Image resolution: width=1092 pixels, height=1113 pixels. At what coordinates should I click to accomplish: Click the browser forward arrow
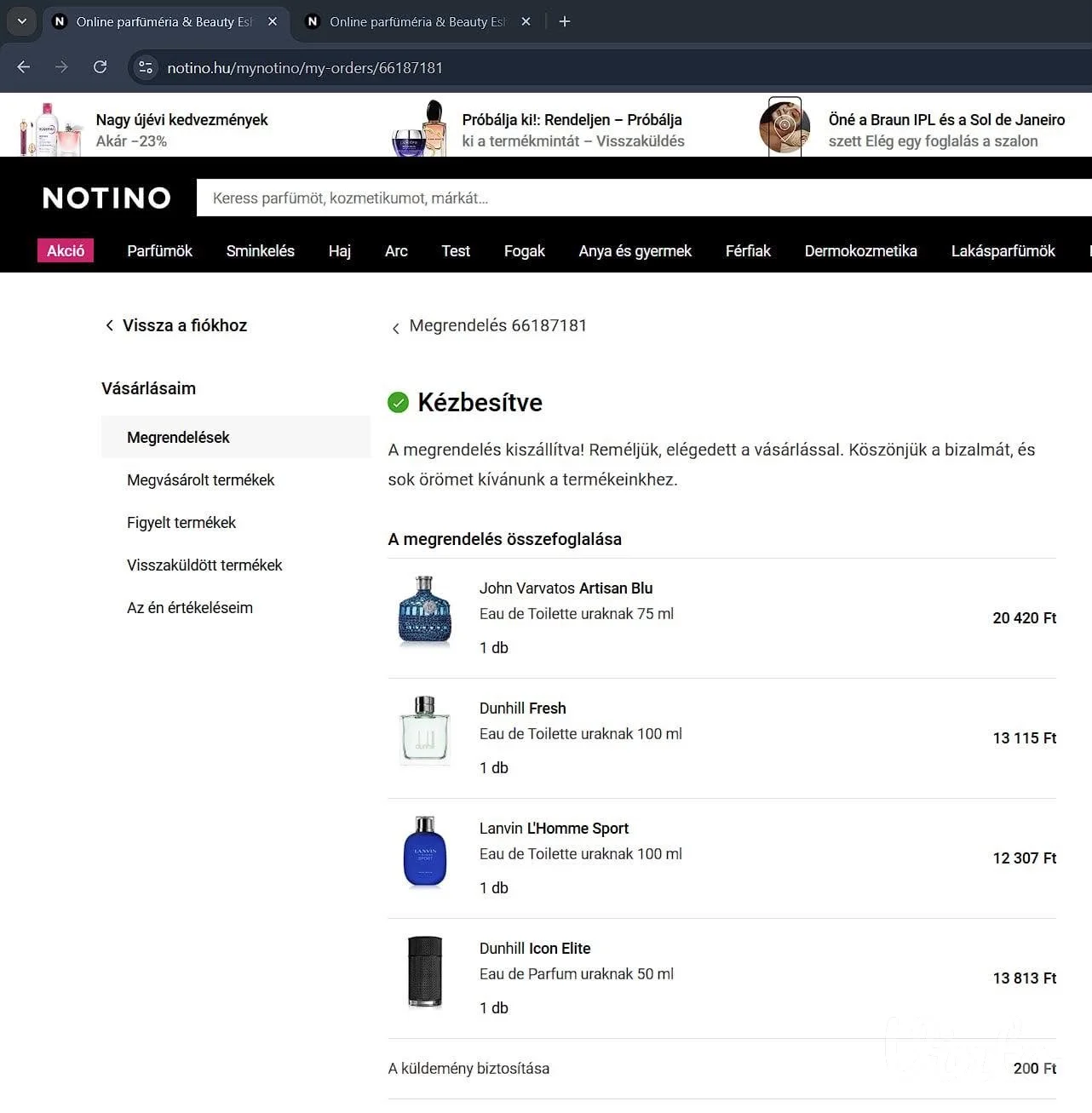pyautogui.click(x=61, y=67)
